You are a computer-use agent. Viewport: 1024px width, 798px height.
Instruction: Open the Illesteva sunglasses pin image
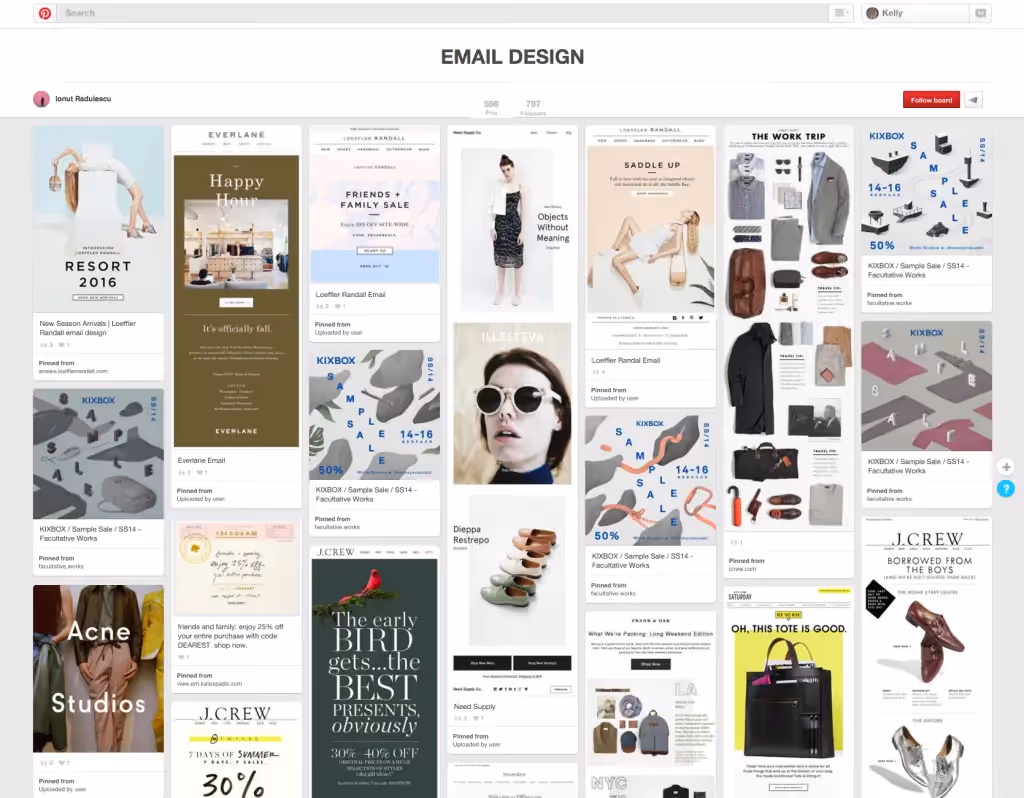coord(513,404)
